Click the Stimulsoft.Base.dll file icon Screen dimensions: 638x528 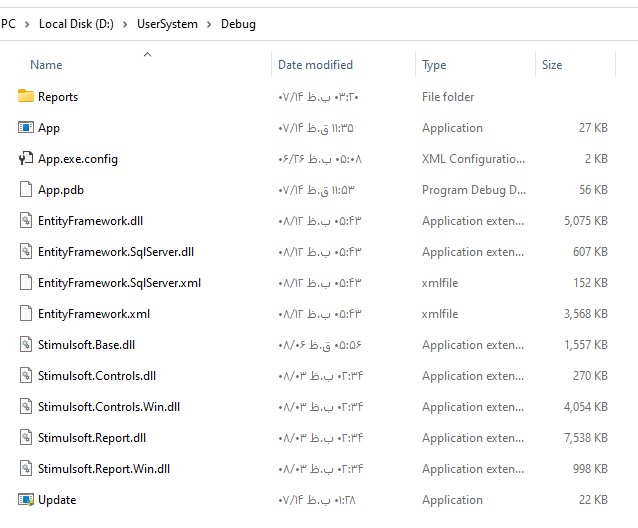tap(26, 345)
